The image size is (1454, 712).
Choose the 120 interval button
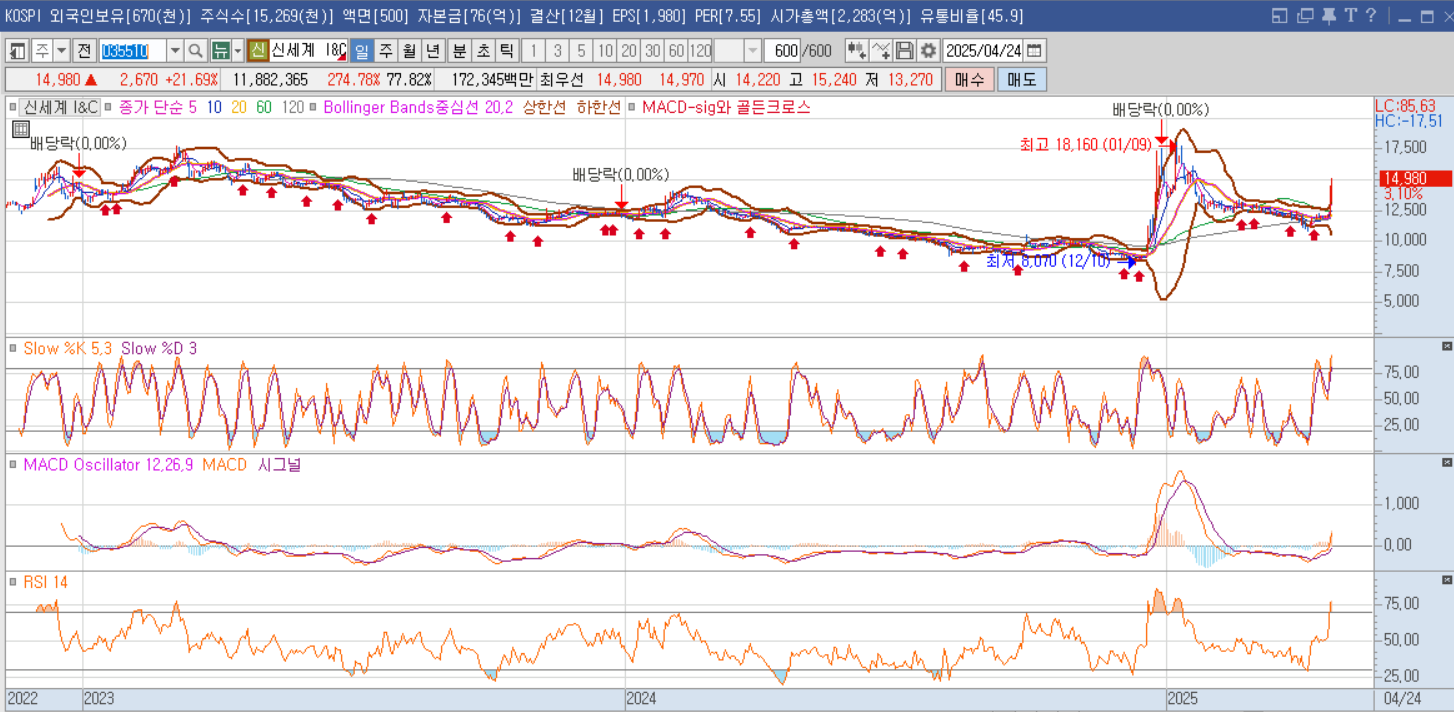point(701,51)
